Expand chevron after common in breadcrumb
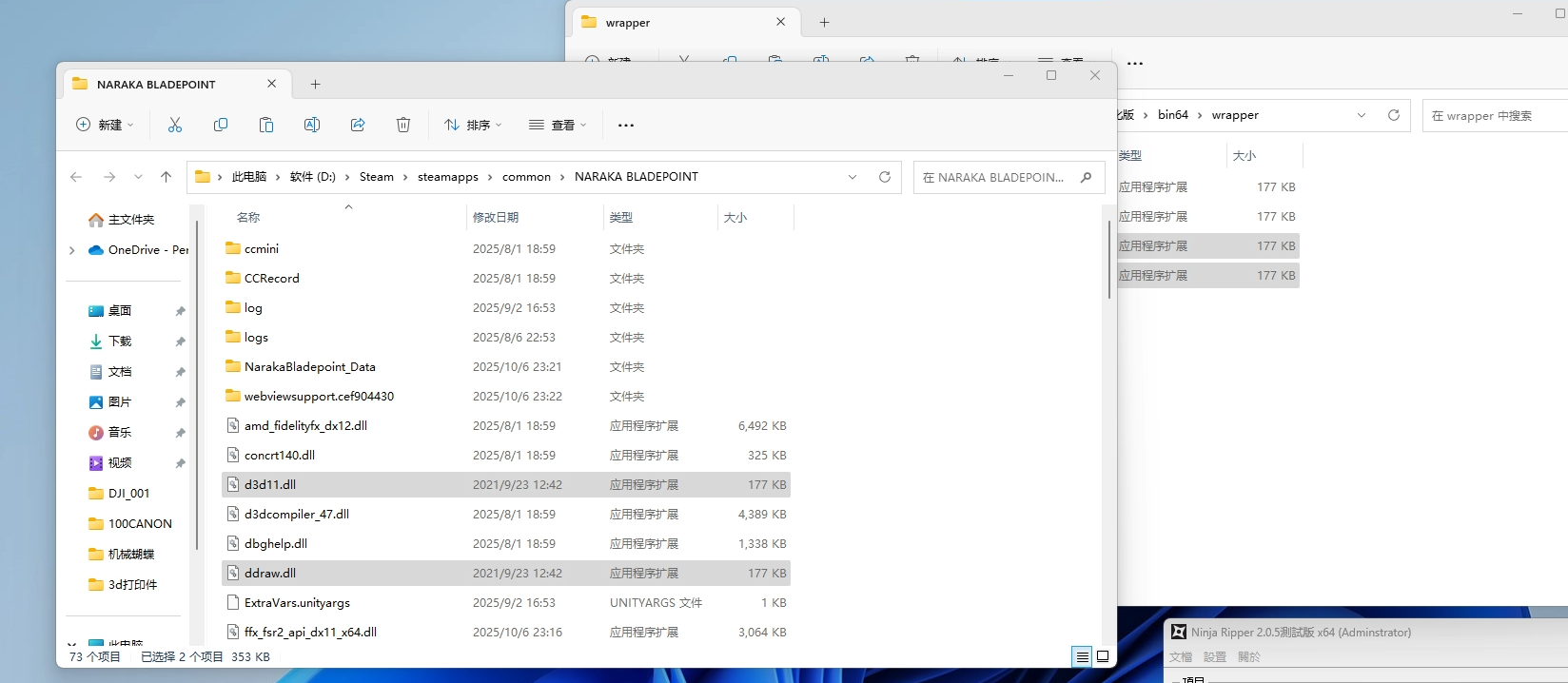This screenshot has height=683, width=1568. click(563, 177)
